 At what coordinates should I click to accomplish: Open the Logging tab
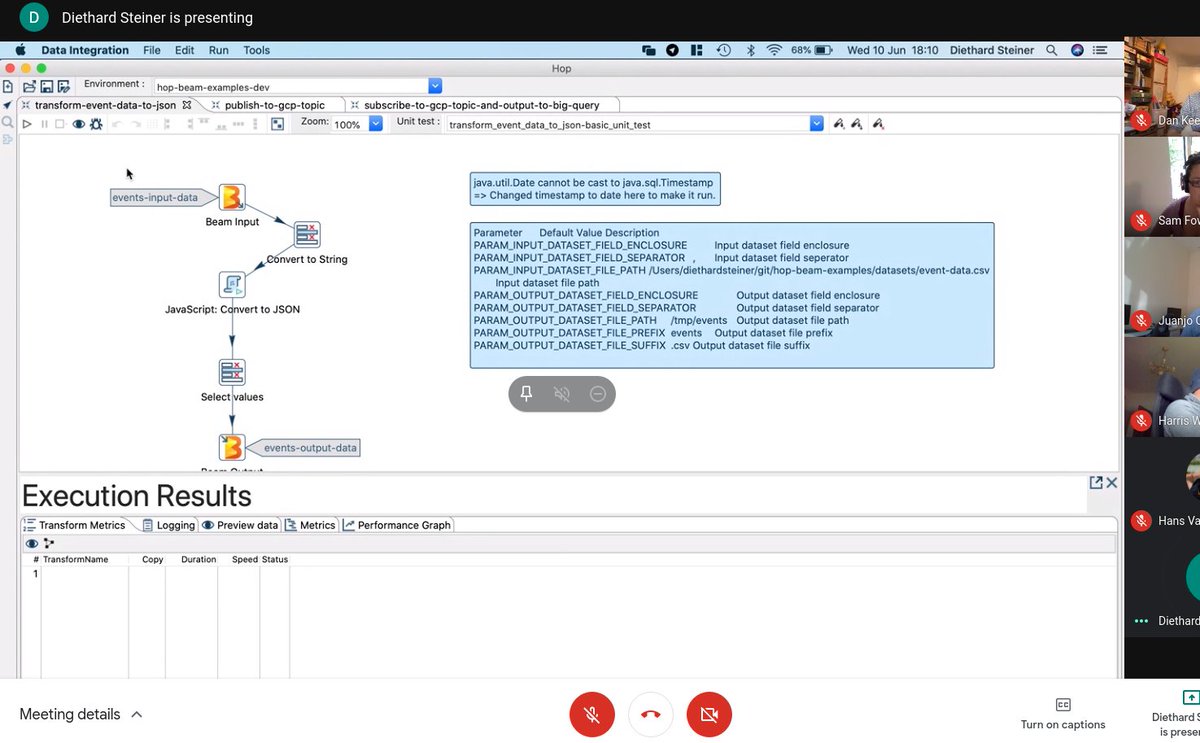click(168, 525)
